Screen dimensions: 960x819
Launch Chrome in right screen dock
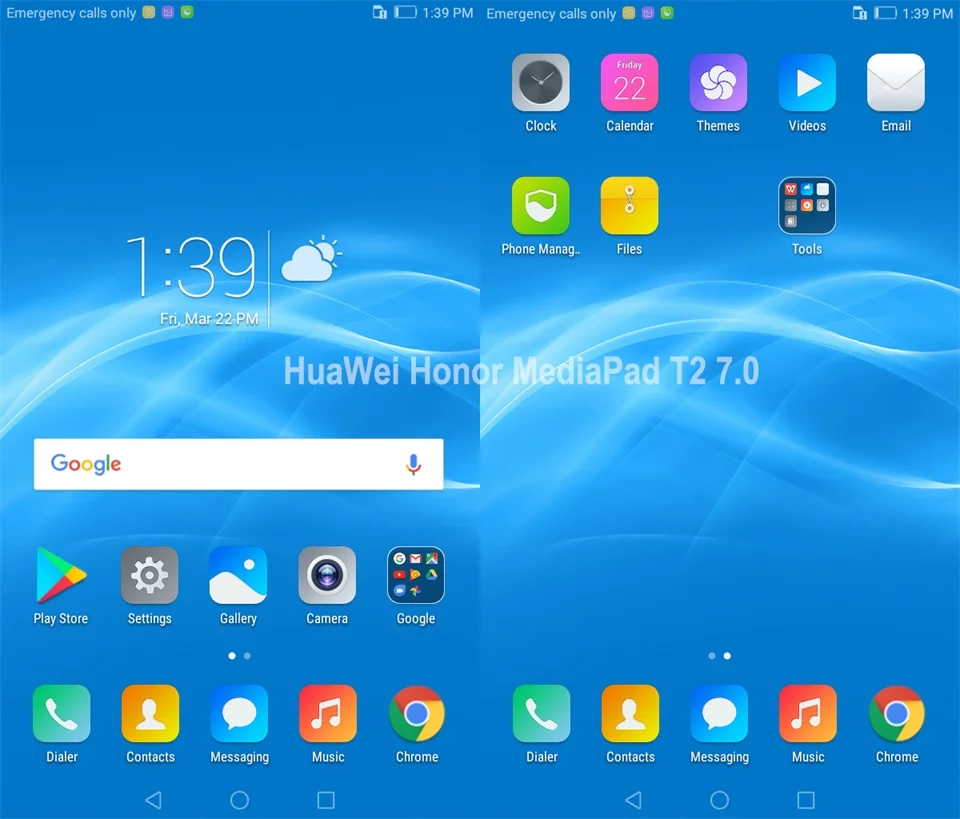coord(897,713)
